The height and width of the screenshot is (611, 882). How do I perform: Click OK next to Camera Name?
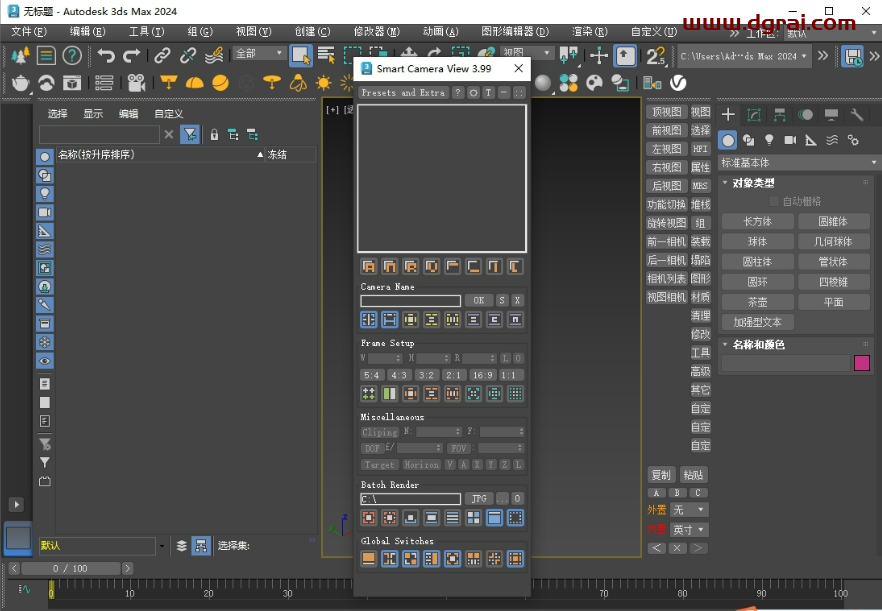click(479, 300)
